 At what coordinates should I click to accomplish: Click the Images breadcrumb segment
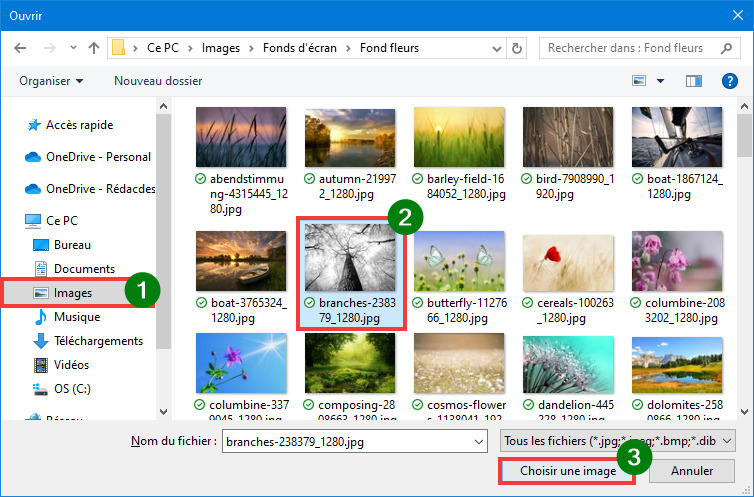[x=221, y=48]
